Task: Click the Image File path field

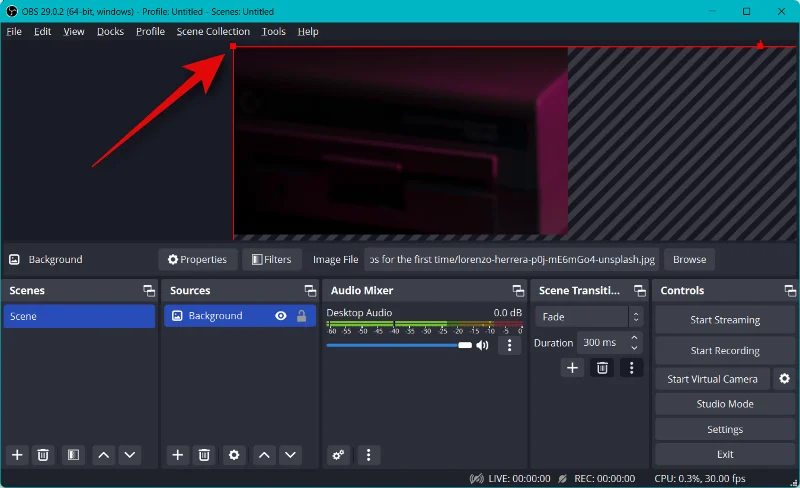Action: coord(511,259)
